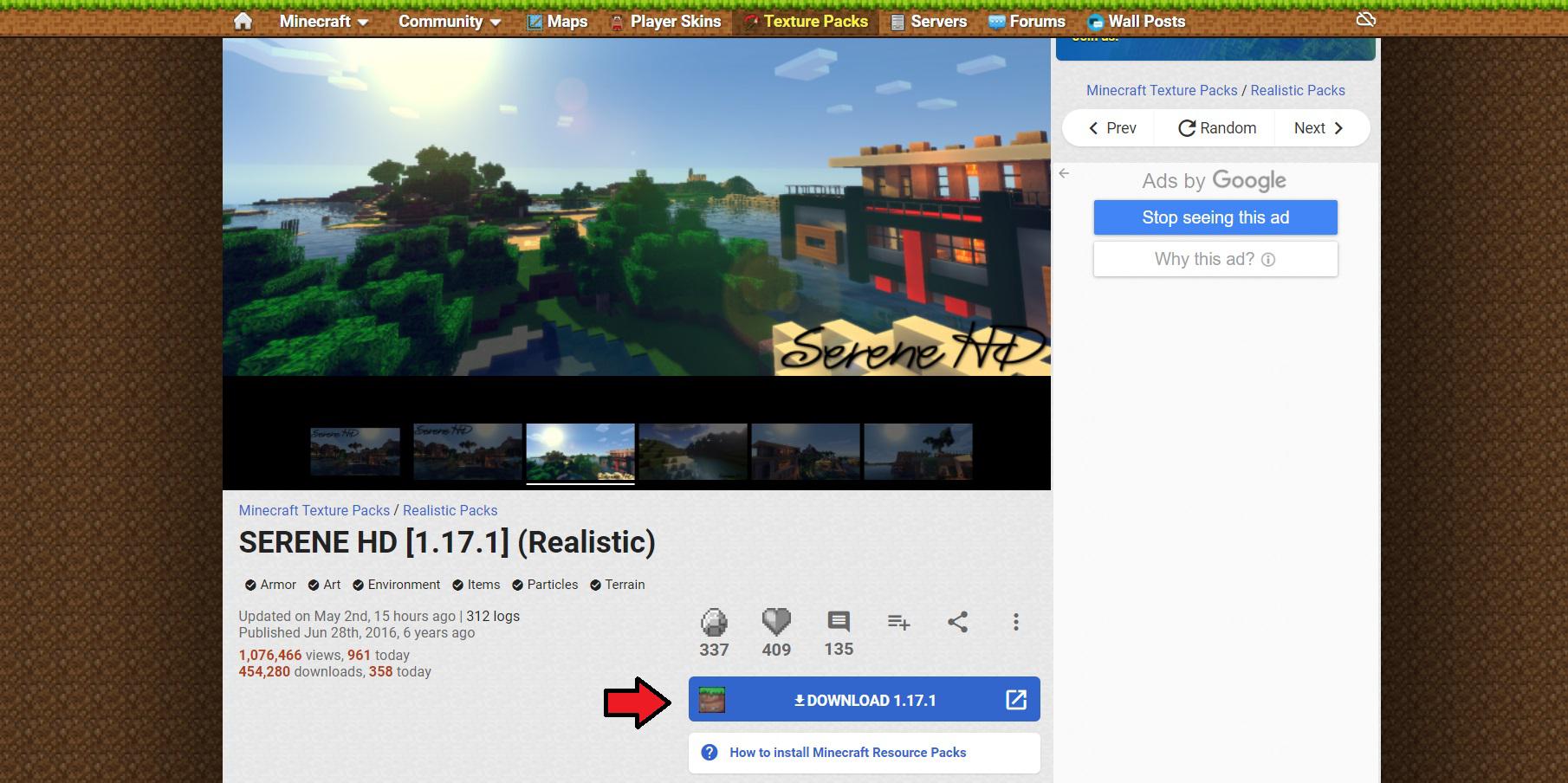Open How to install Minecraft Resource Packs
Image resolution: width=1568 pixels, height=783 pixels.
[847, 753]
